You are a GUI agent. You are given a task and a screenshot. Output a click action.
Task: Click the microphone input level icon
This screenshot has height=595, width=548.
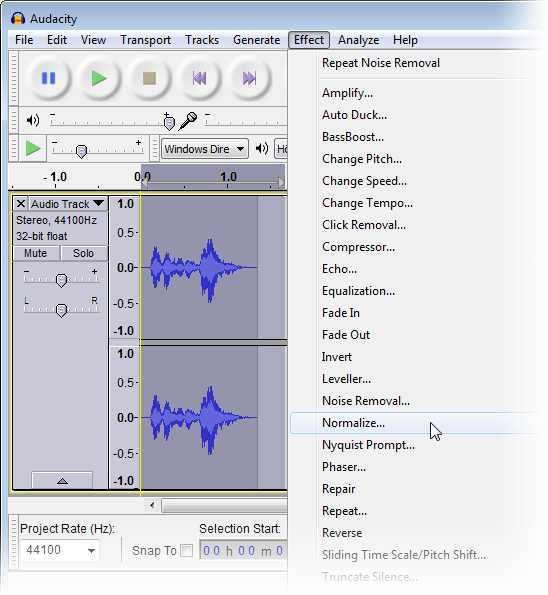[189, 121]
